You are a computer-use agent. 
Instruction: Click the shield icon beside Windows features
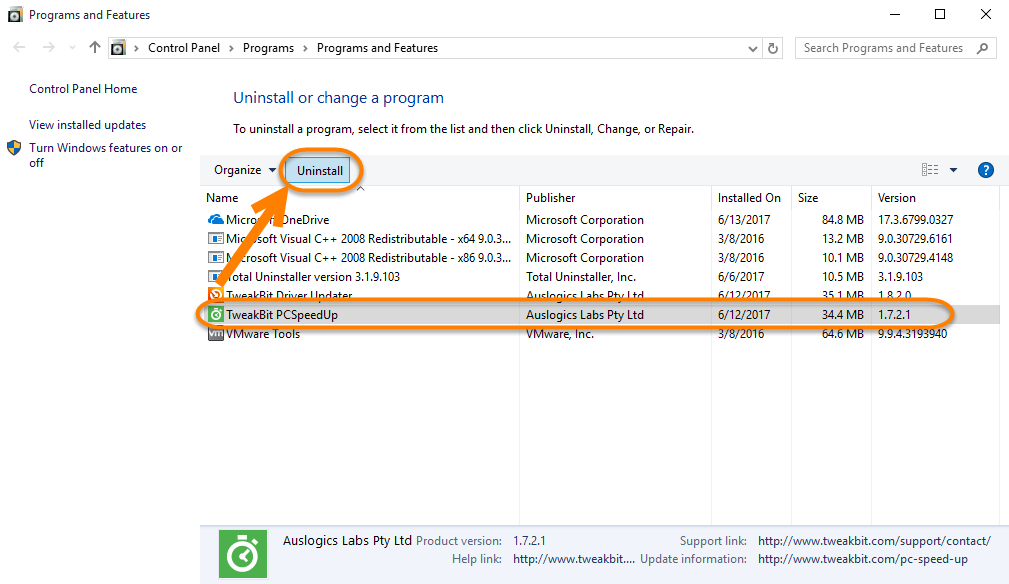coord(14,148)
